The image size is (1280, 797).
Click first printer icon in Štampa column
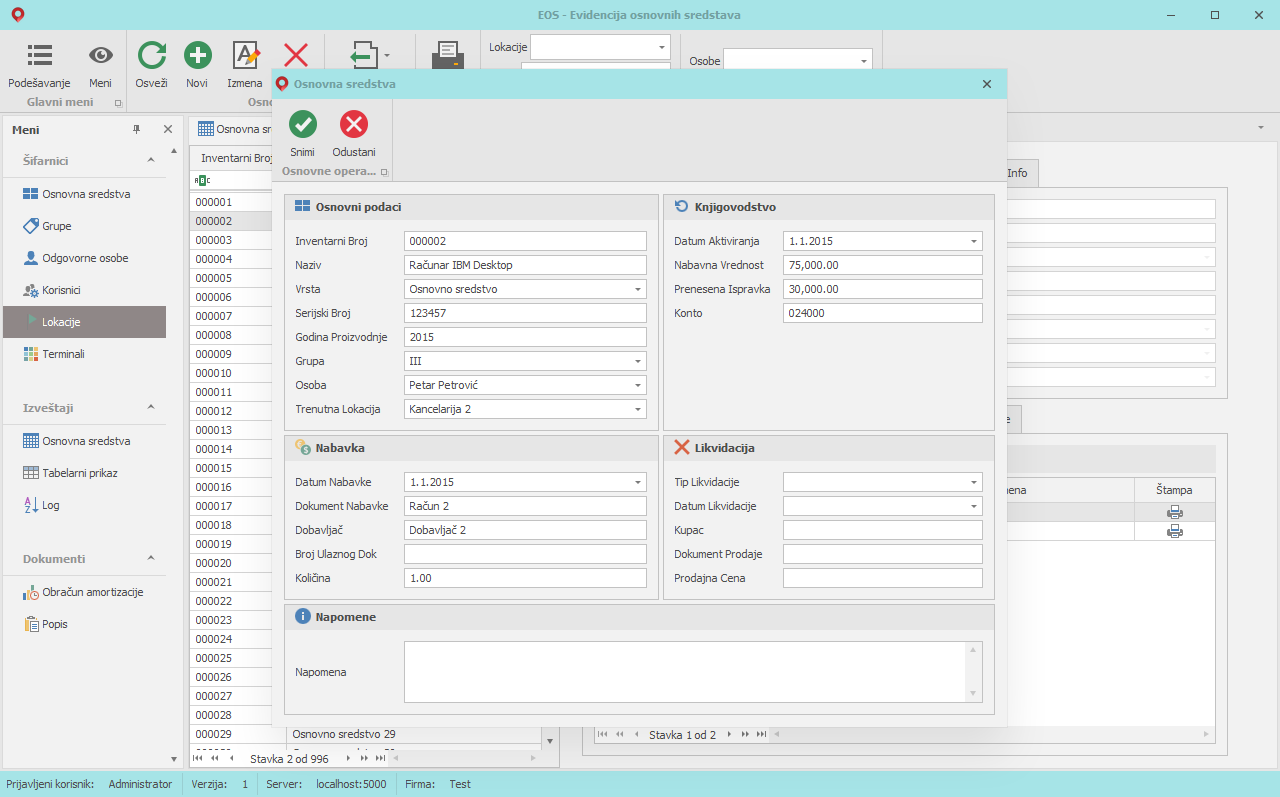coord(1175,512)
